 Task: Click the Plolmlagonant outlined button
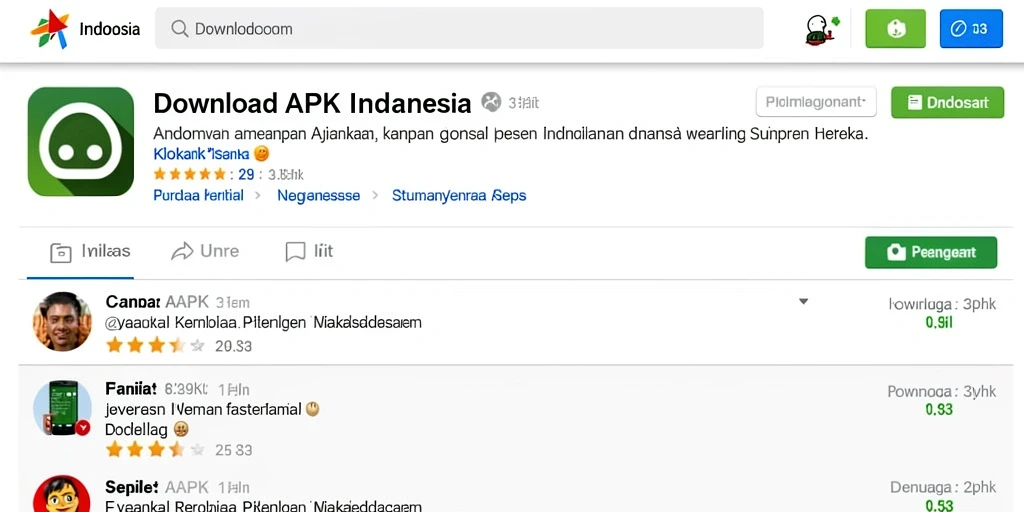(x=816, y=102)
